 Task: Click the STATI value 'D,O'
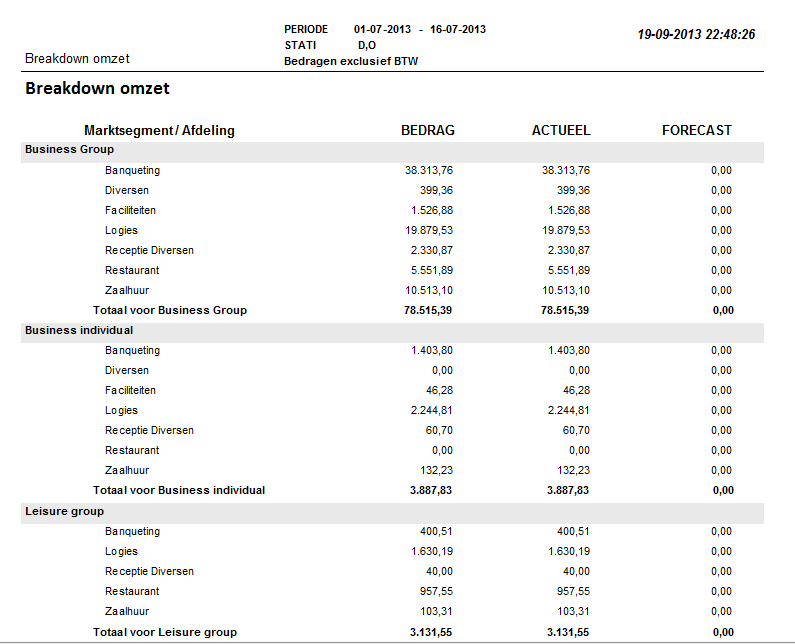click(x=367, y=46)
